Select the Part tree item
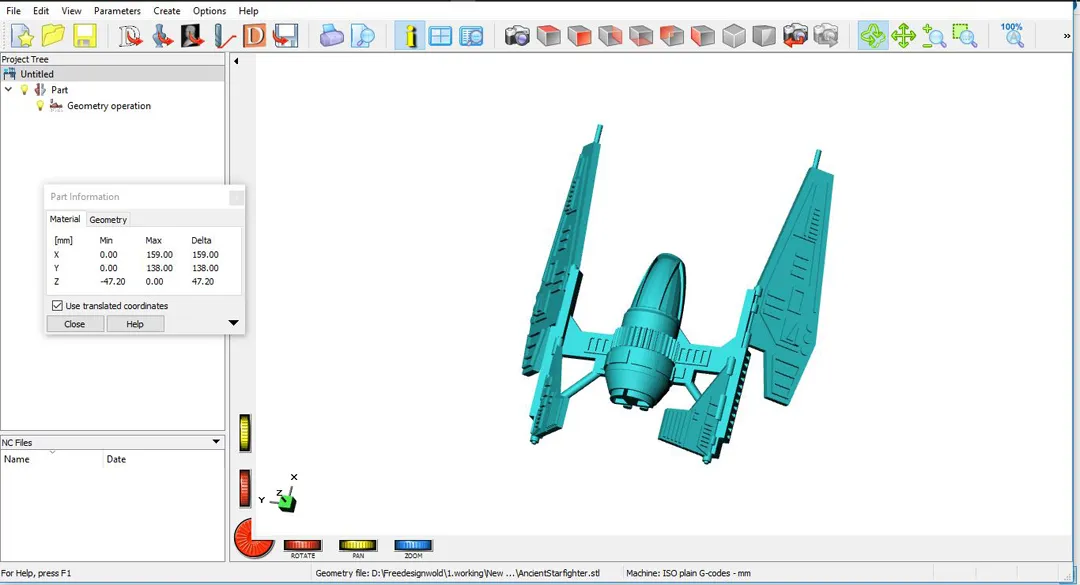 [59, 90]
